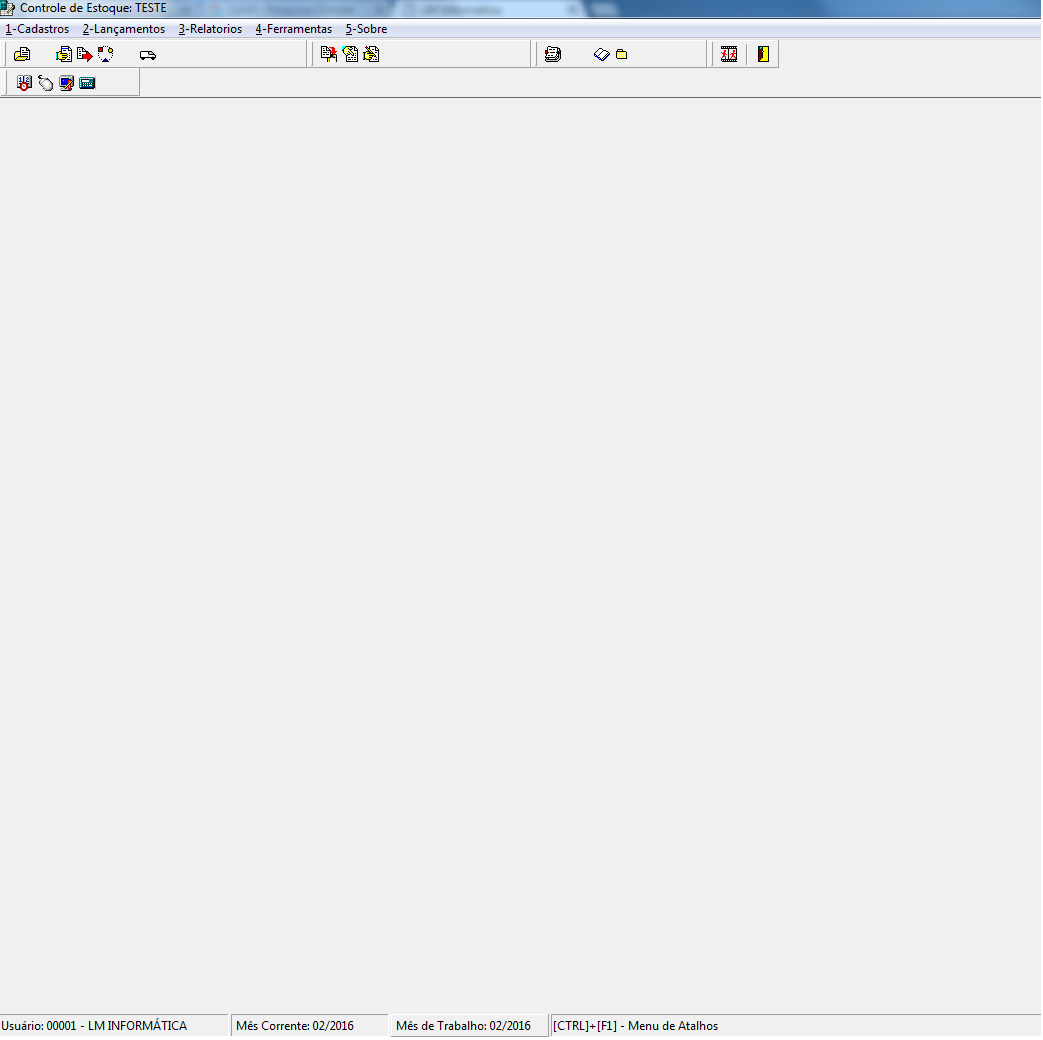Open the 5-Sobre menu
Viewport: 1043px width, 1040px height.
[x=366, y=29]
